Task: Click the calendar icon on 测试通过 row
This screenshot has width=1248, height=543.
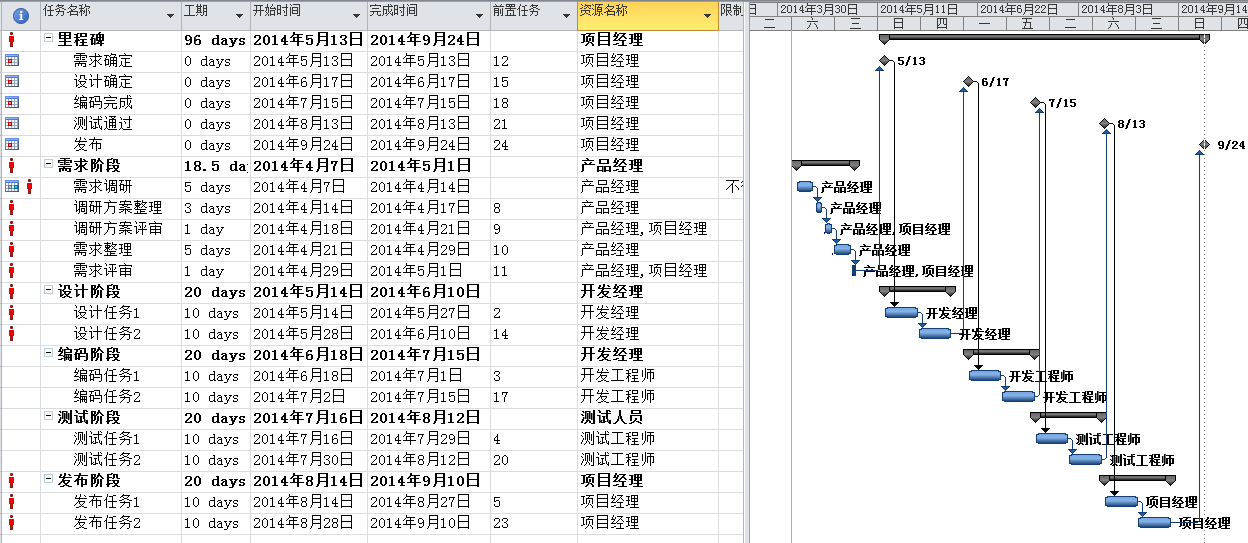Action: click(12, 124)
